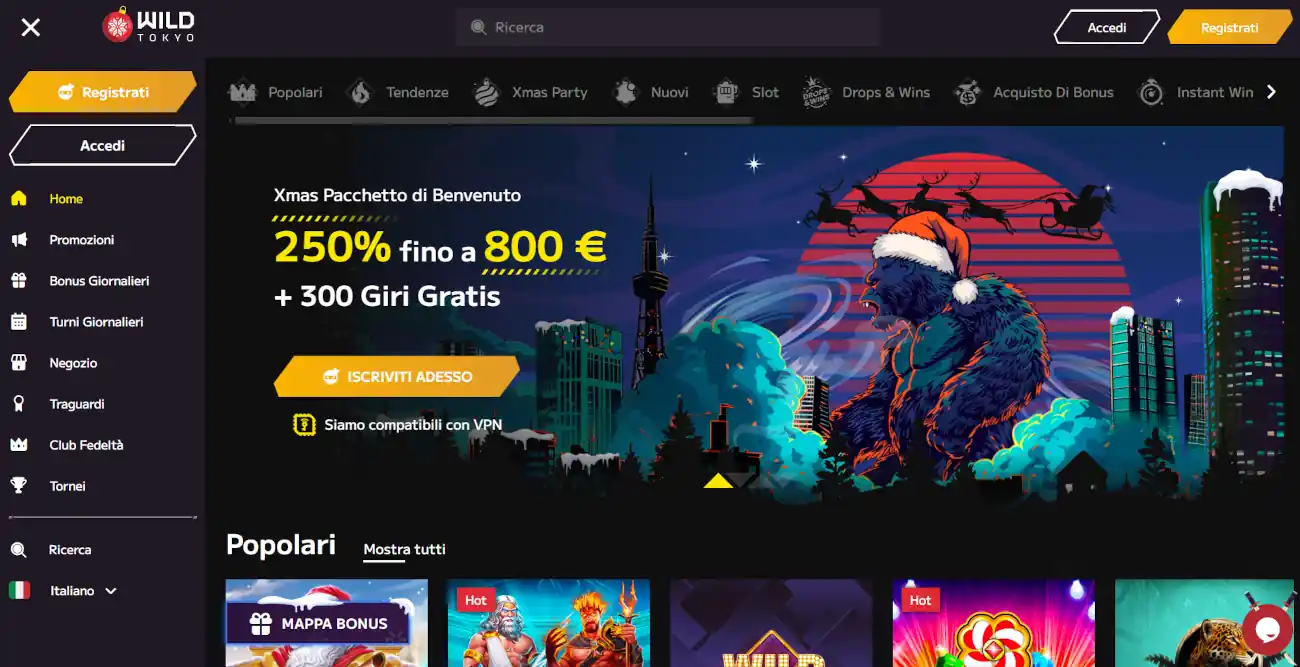
Task: Click the Promozioni megaphone icon
Action: pos(19,240)
